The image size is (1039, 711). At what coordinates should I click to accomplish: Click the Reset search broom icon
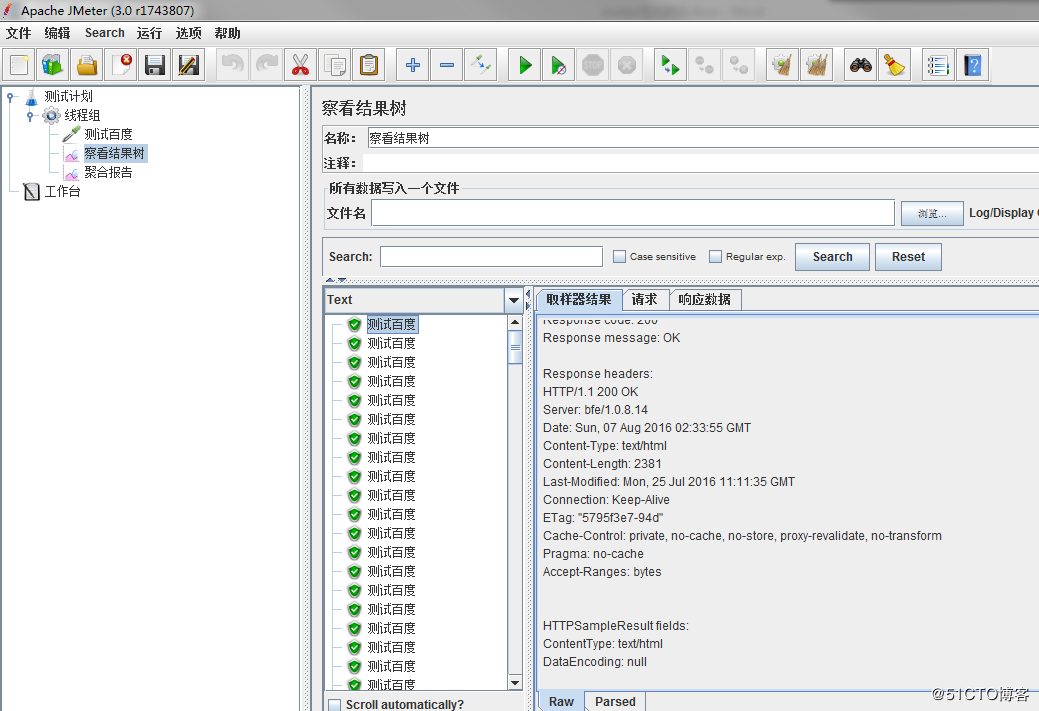tap(894, 65)
